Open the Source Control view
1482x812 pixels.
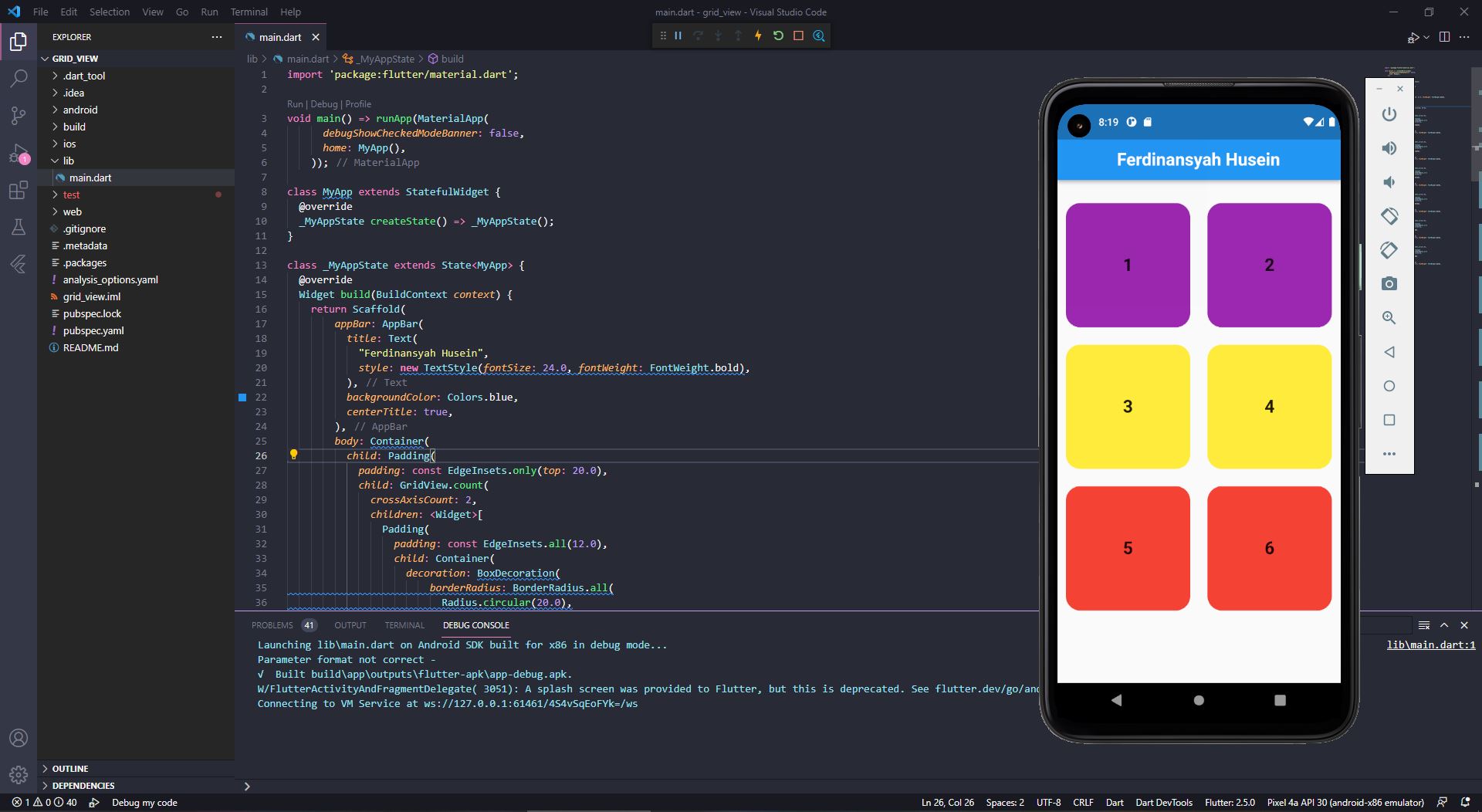pos(19,115)
